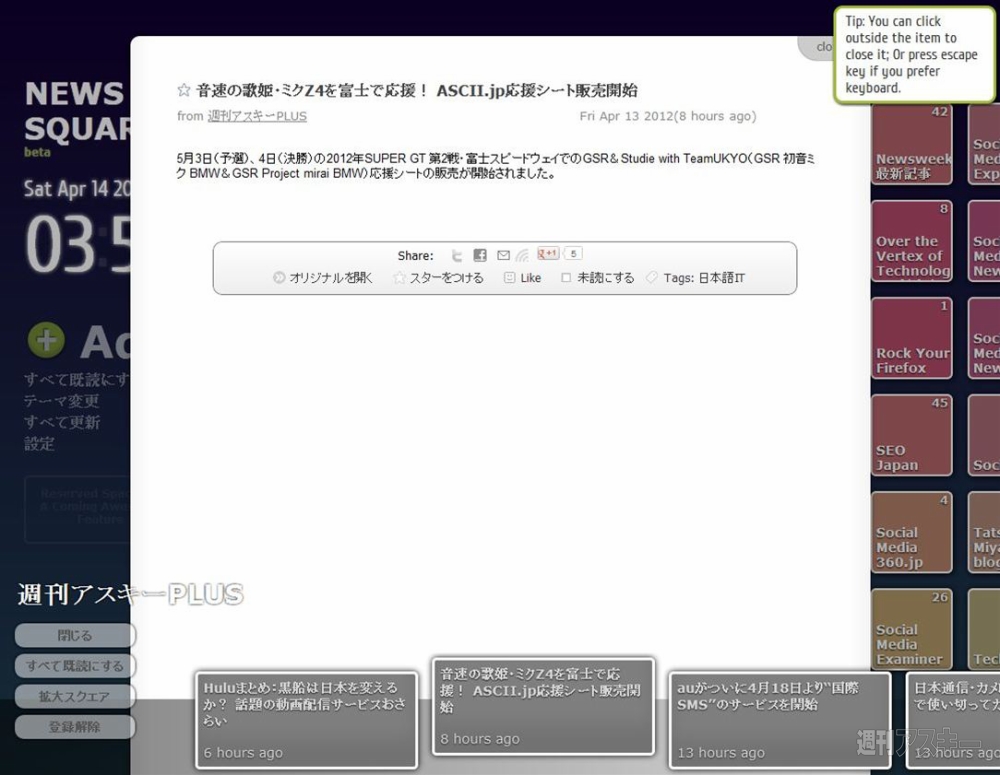1000x775 pixels.
Task: Click the star icon beside the article title
Action: [184, 90]
